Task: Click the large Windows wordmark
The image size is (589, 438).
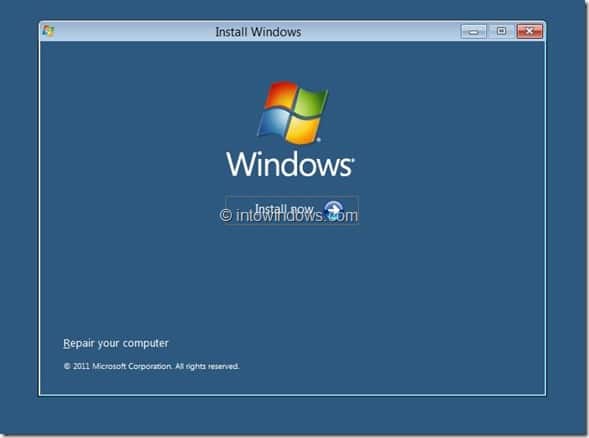Action: (x=290, y=164)
